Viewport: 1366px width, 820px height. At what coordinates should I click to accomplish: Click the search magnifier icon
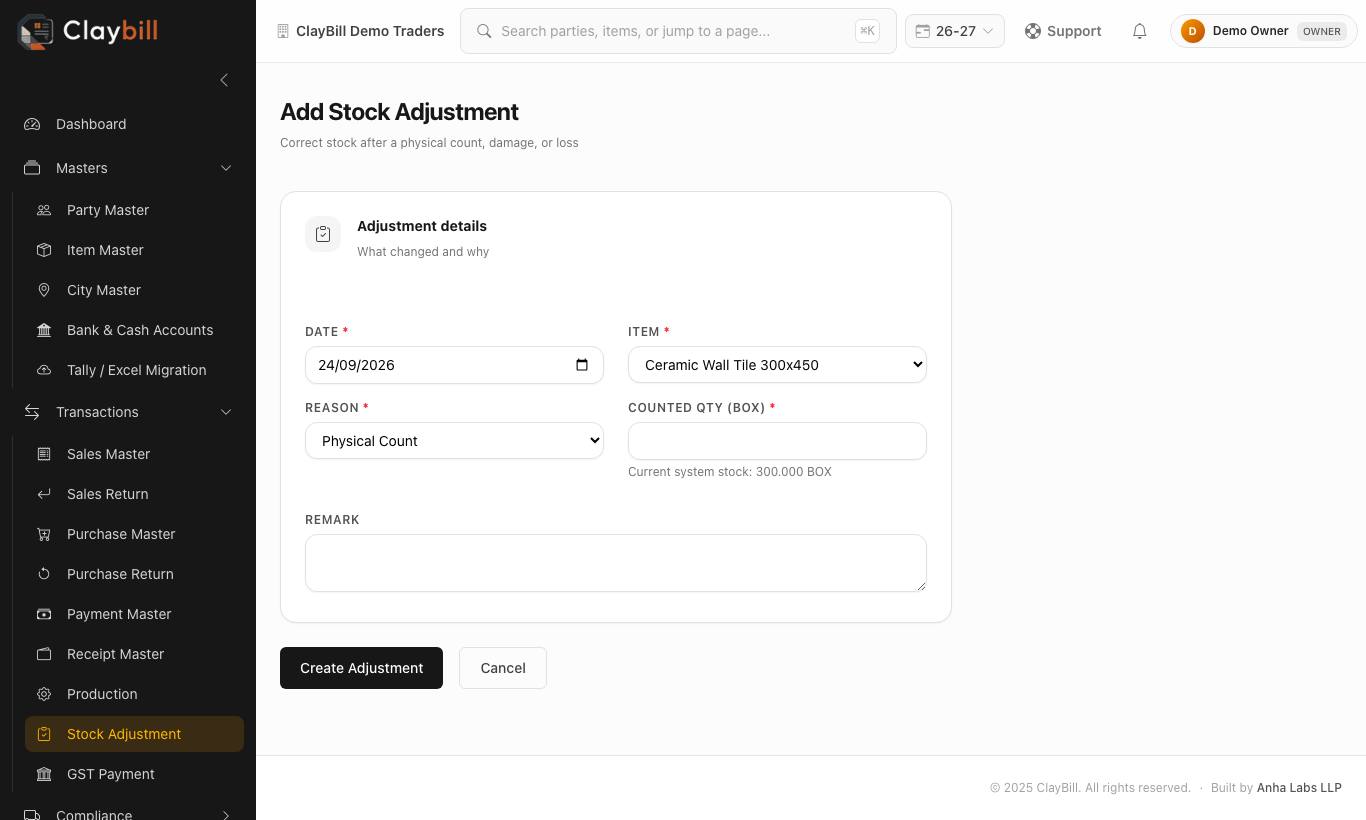coord(484,31)
